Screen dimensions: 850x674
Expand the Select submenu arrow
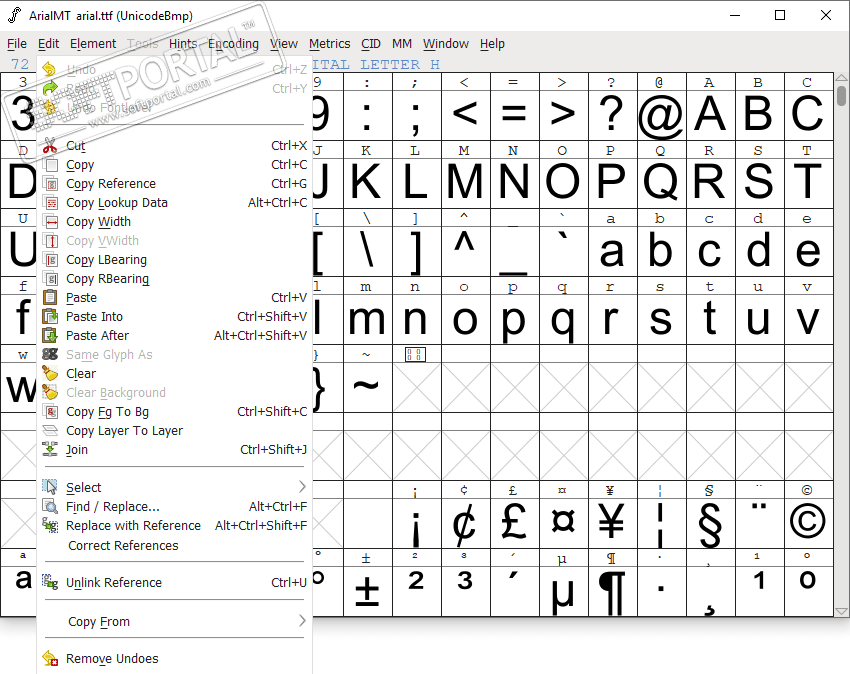(x=302, y=487)
